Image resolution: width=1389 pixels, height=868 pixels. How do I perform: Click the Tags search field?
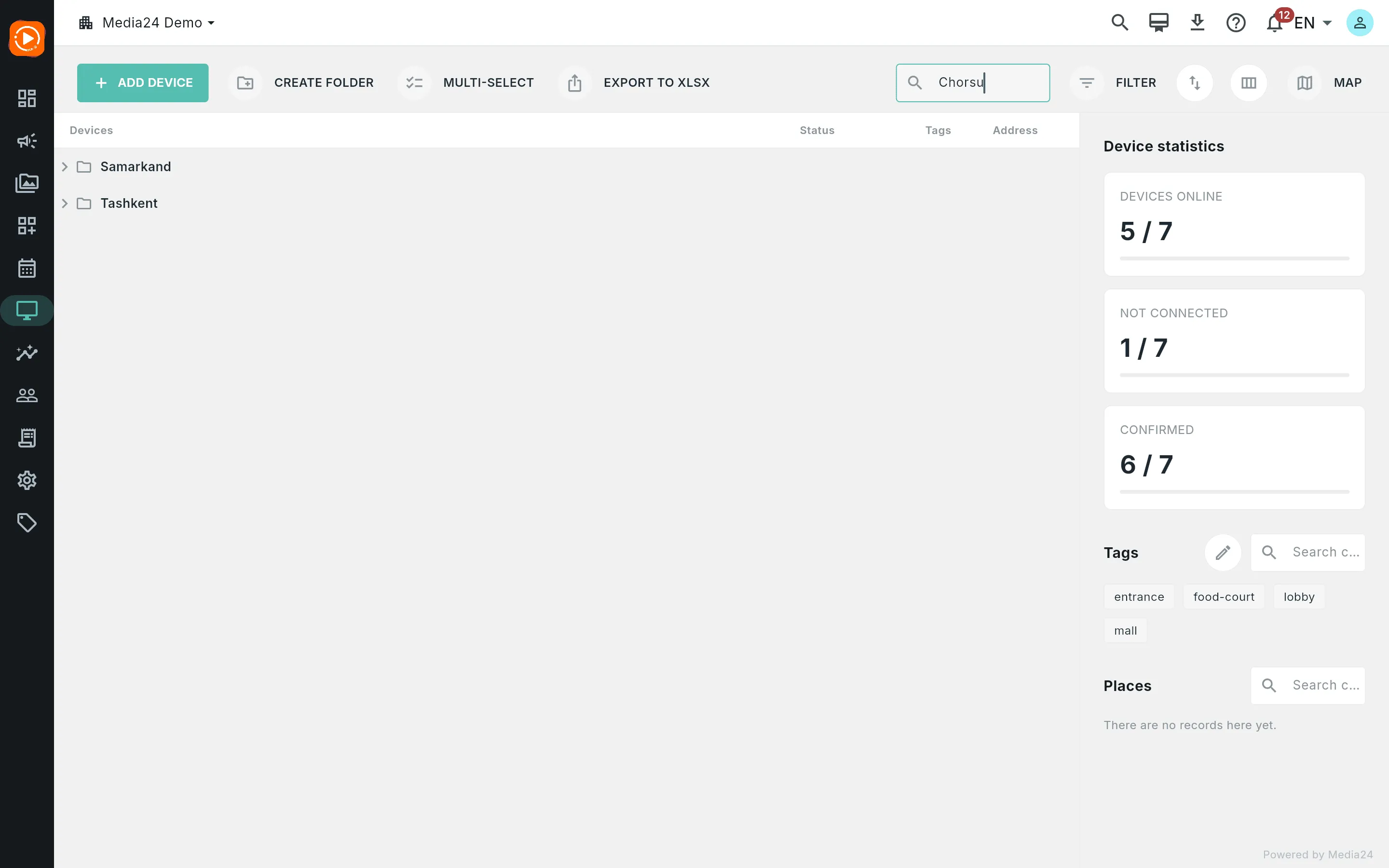pos(1308,552)
